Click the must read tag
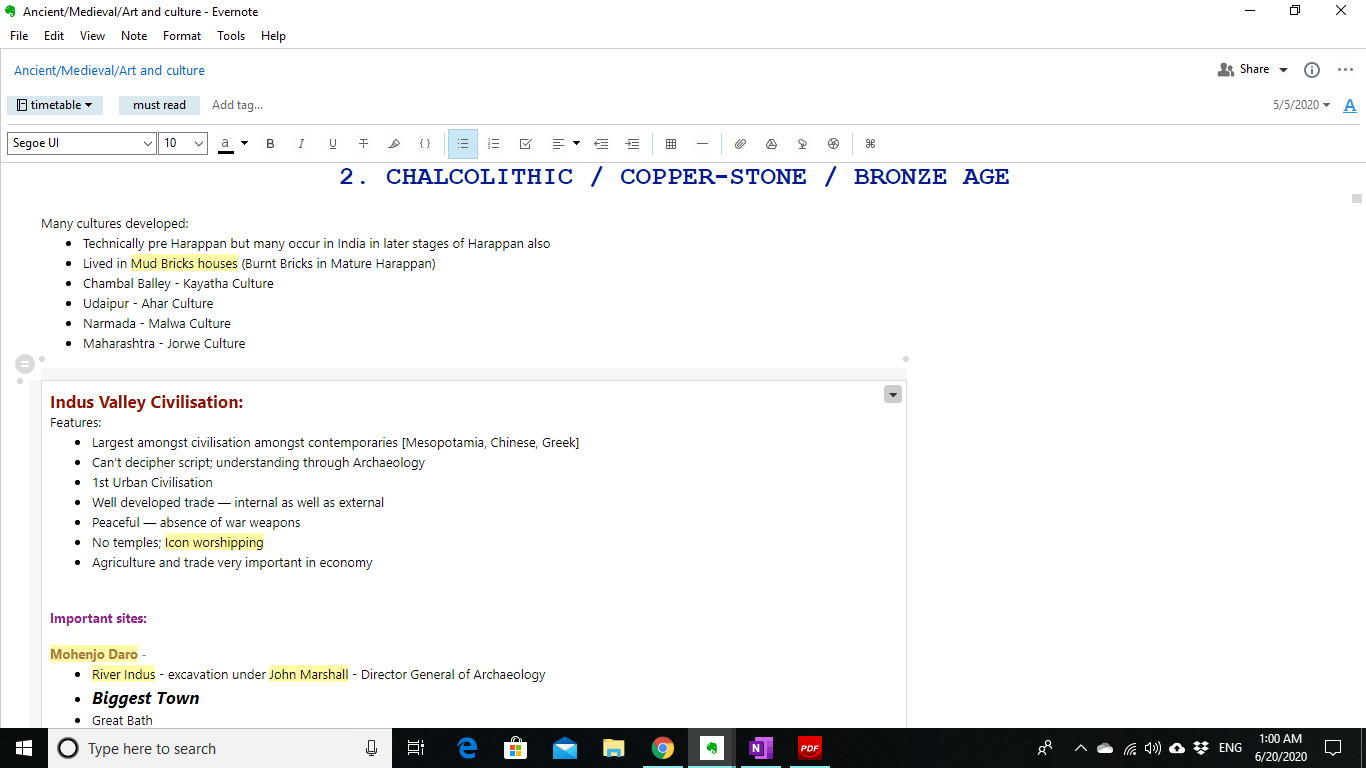 [159, 105]
